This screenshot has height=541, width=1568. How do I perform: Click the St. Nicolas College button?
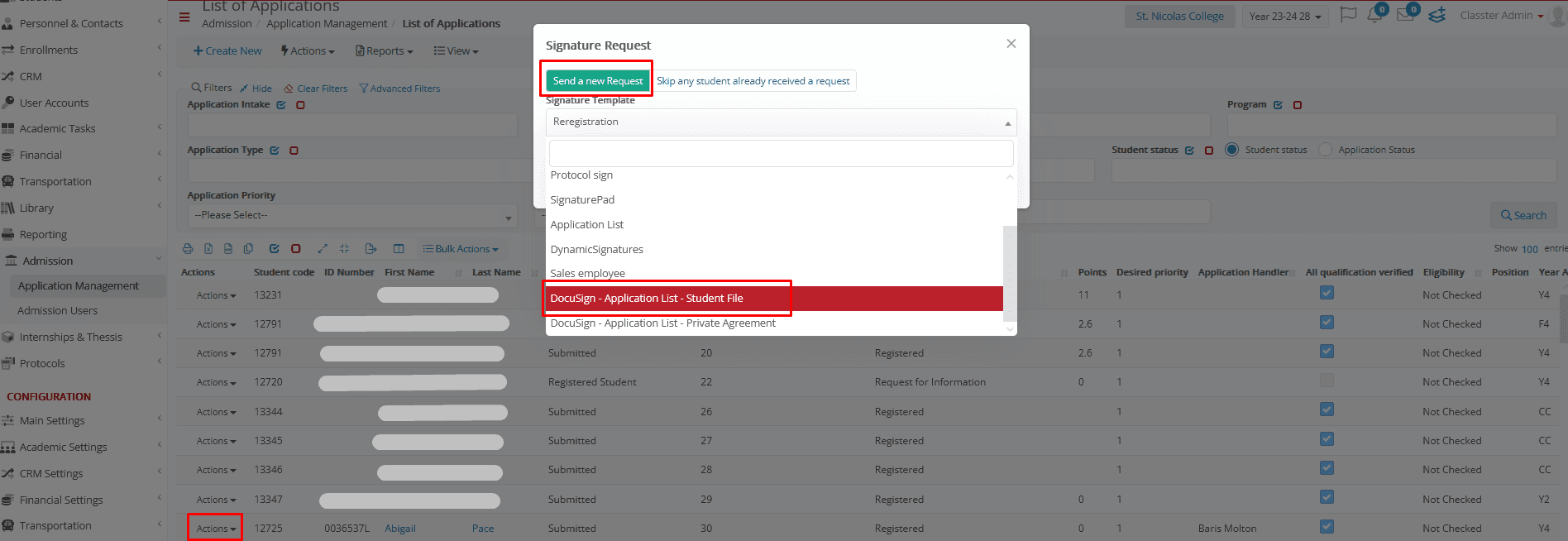1179,17
